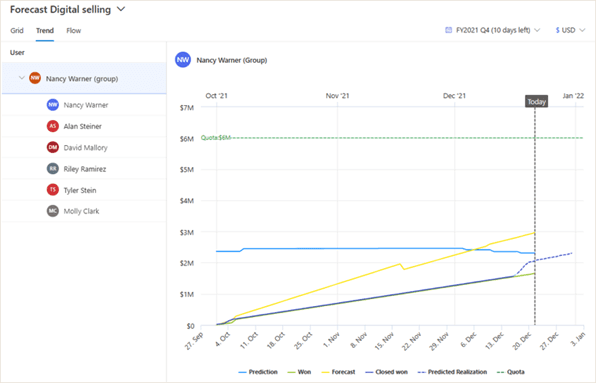Click the 1. Nov date axis label
The width and height of the screenshot is (596, 383).
click(x=331, y=340)
